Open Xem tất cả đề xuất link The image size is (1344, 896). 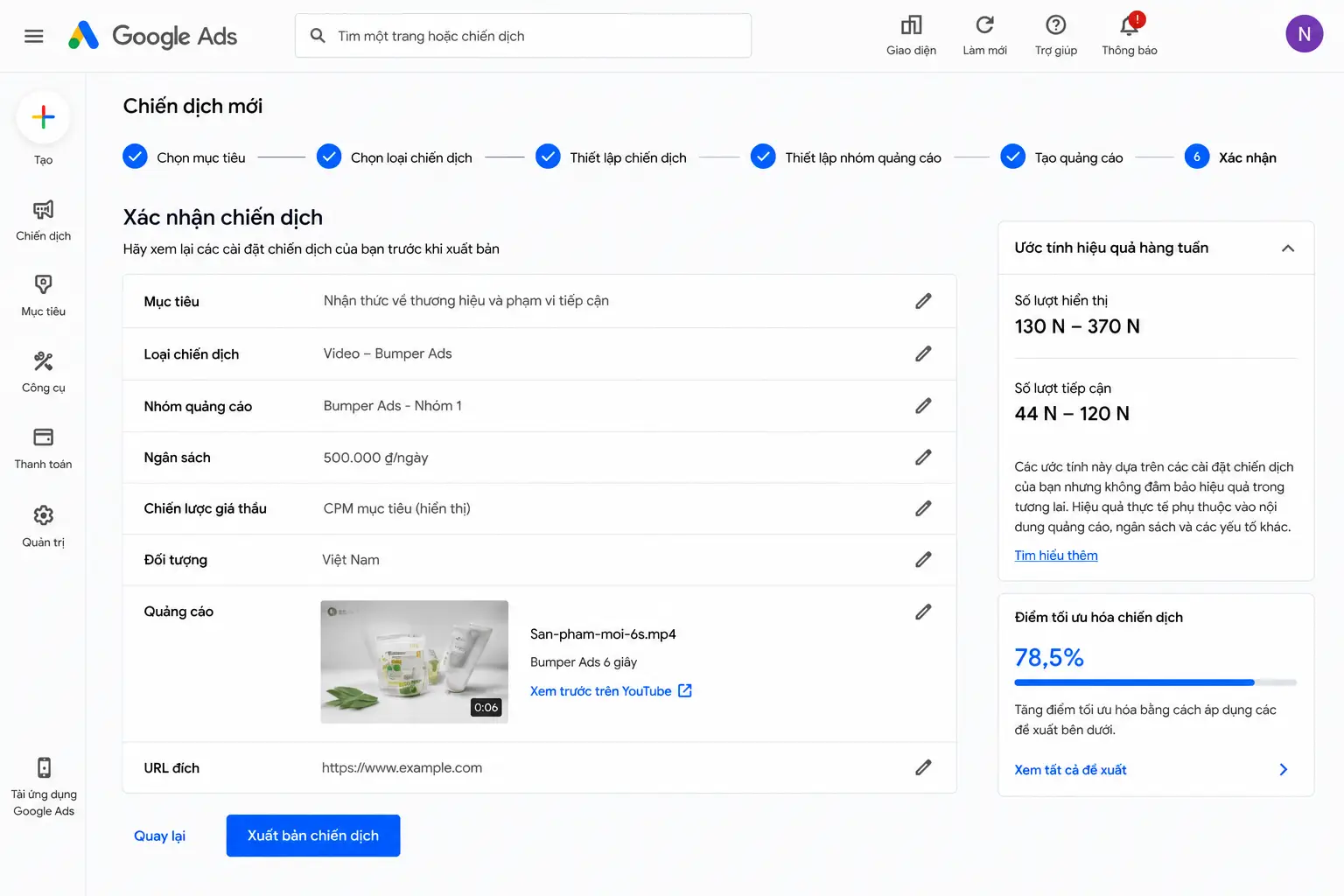pos(1070,770)
